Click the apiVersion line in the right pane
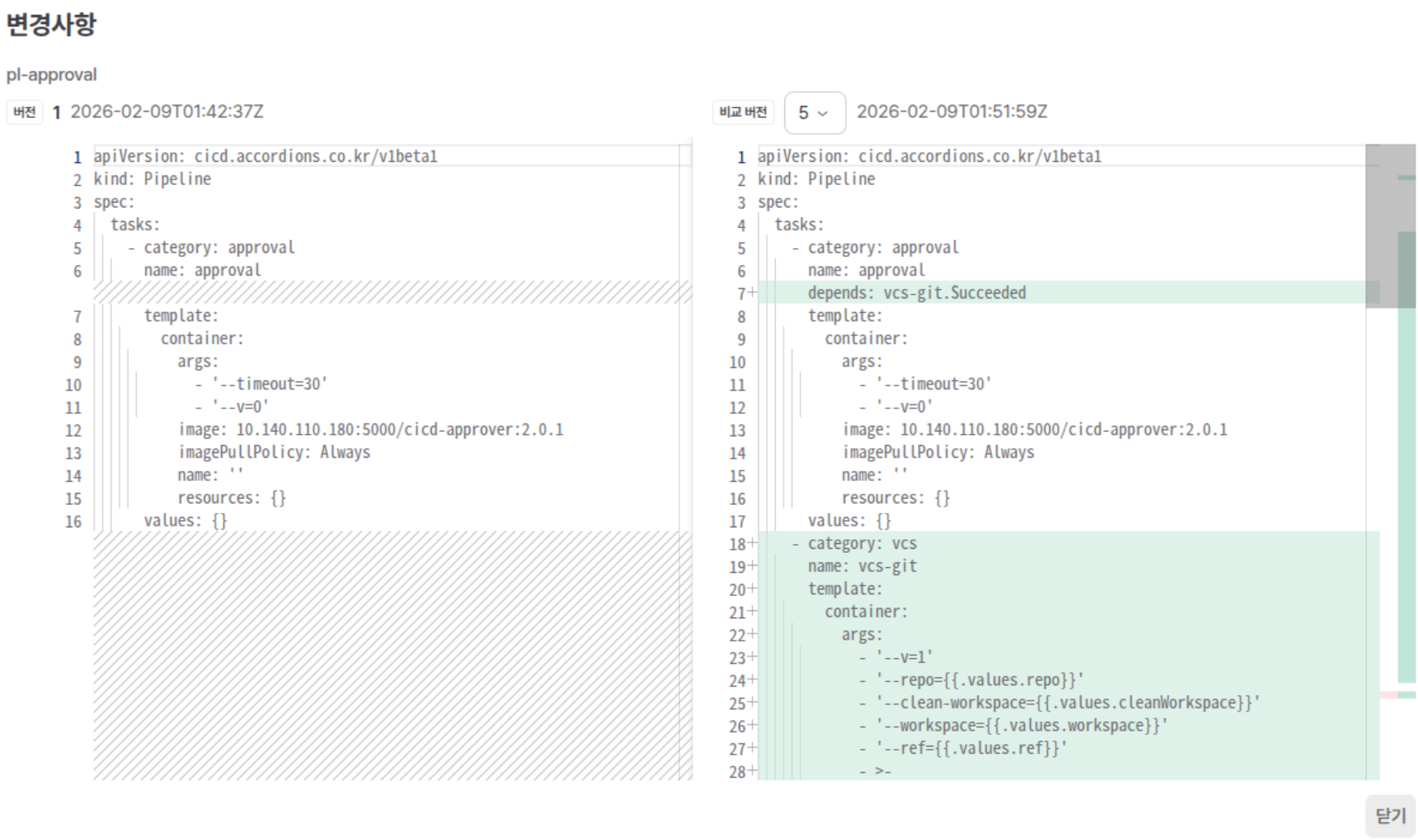This screenshot has width=1418, height=840. tap(930, 156)
